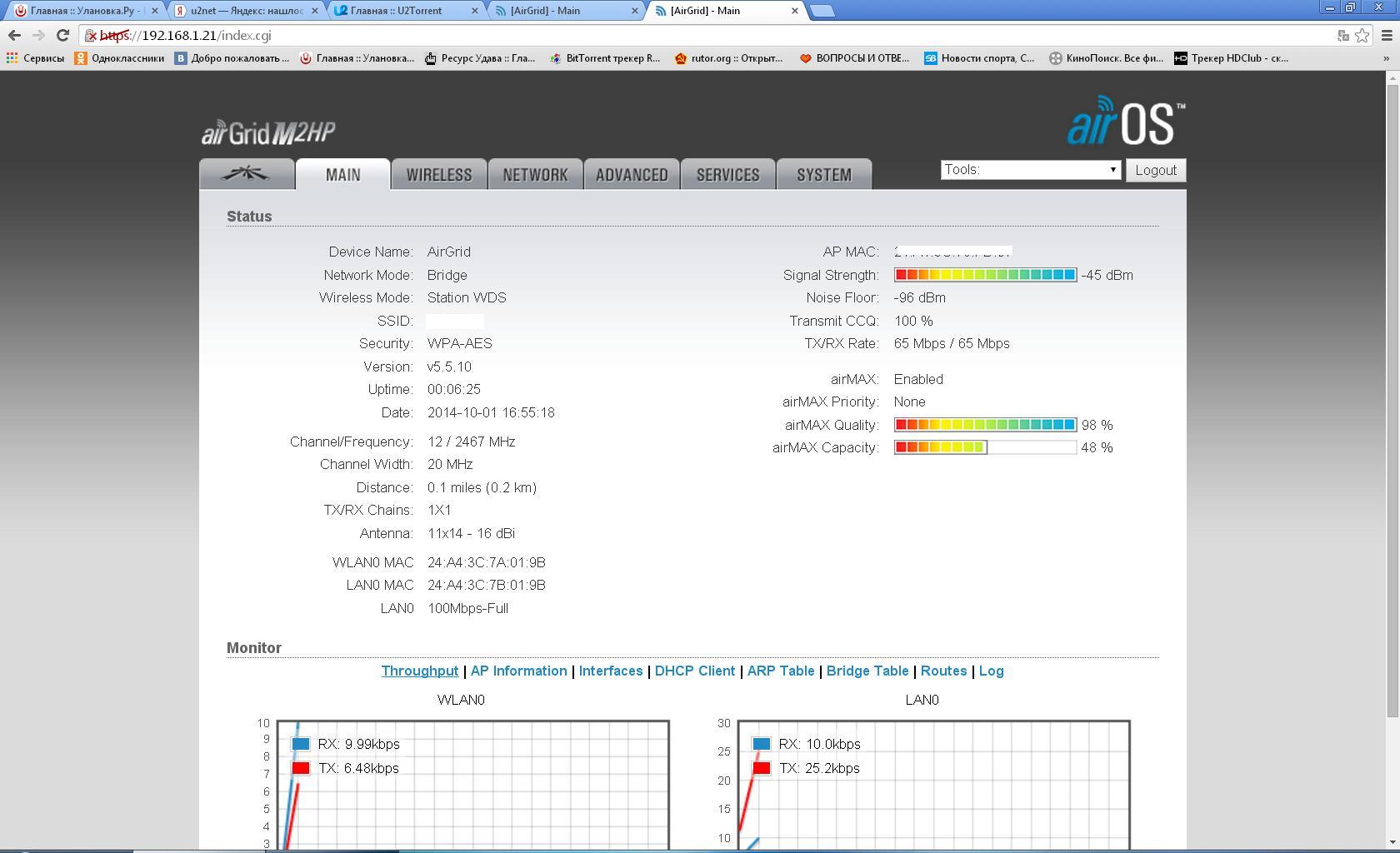
Task: Switch to inactive [AirGrid] - Main tab
Action: tap(565, 11)
